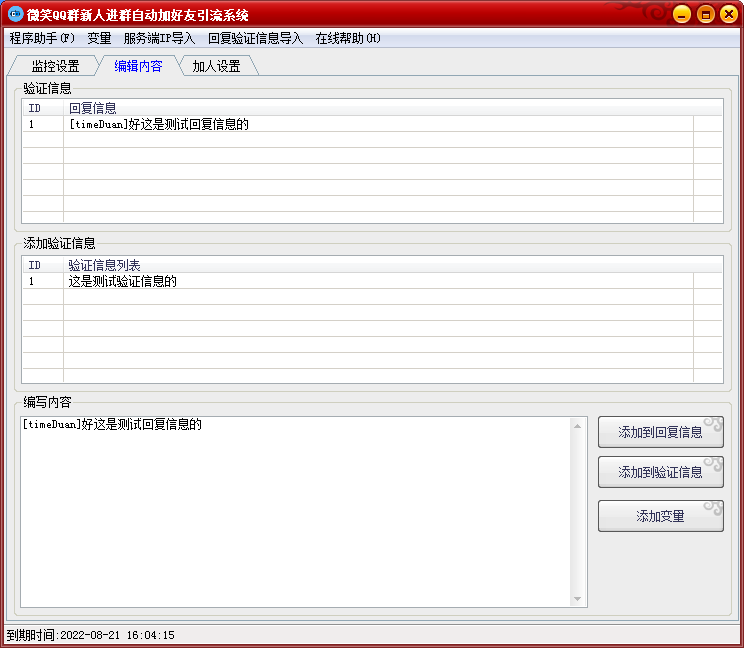This screenshot has width=744, height=648.
Task: Switch to the 加人设置 tab
Action: tap(216, 66)
